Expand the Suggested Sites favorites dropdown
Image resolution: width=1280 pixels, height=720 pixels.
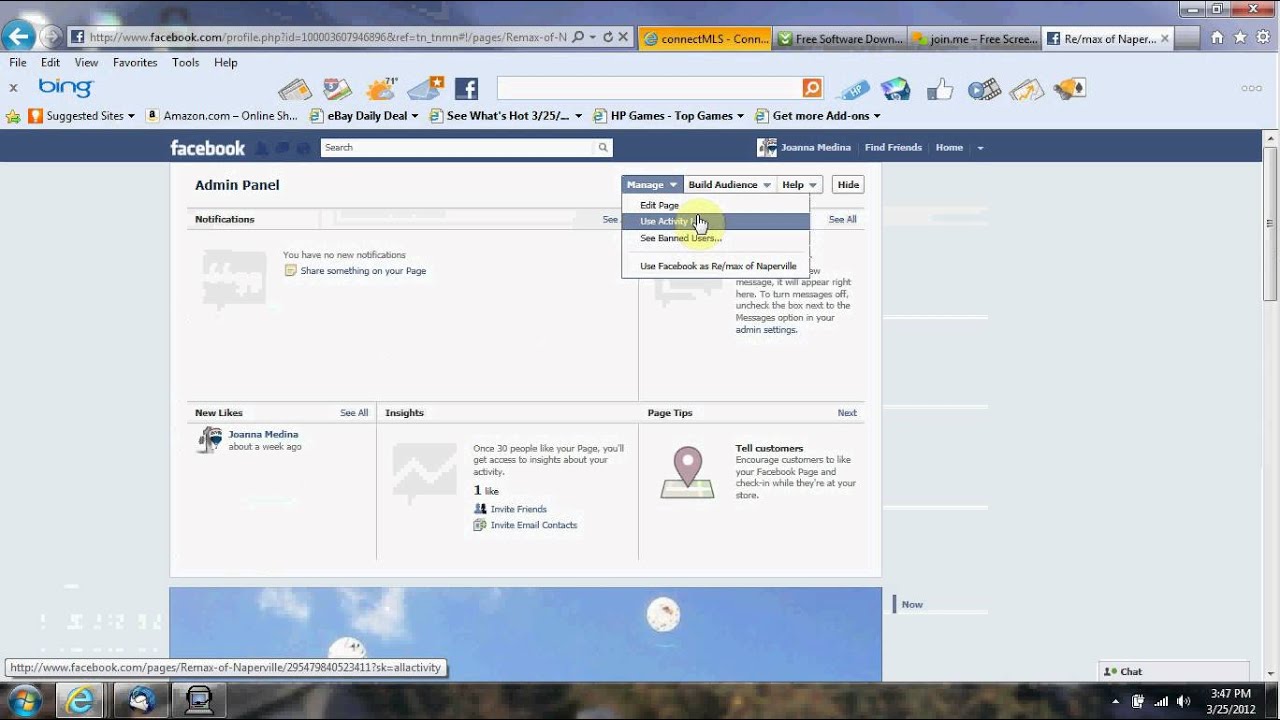point(131,116)
